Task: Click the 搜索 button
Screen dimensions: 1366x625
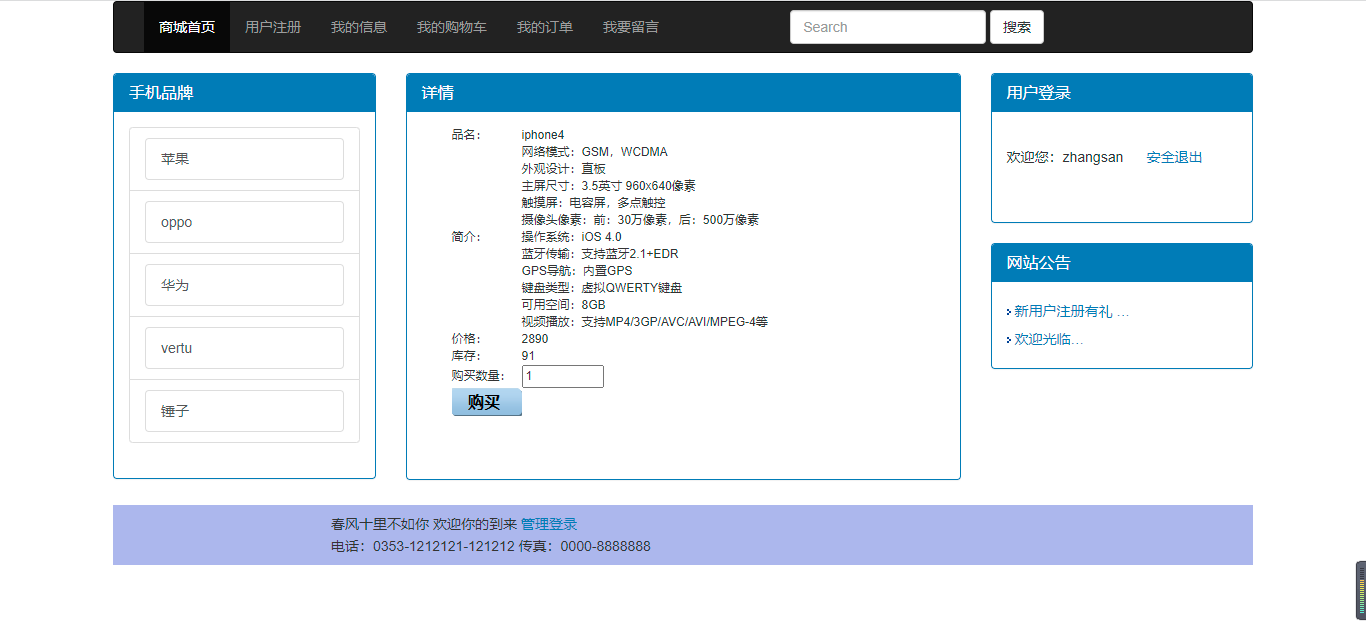Action: (x=1017, y=27)
